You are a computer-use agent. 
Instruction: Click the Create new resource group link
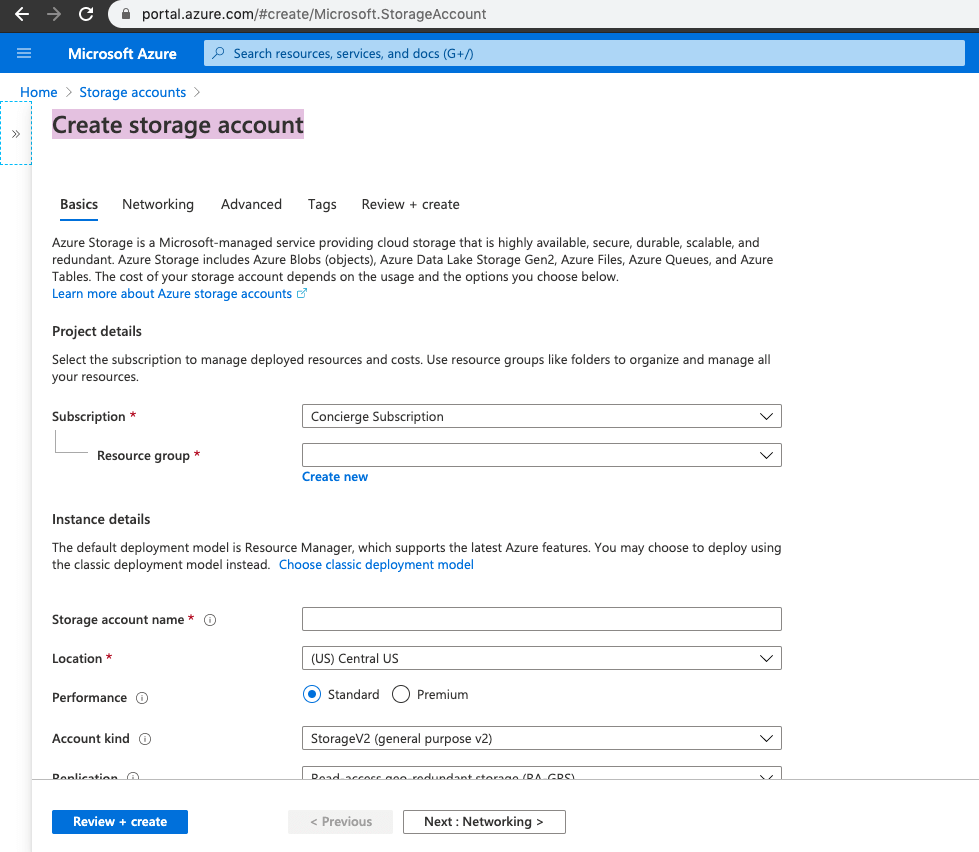tap(335, 477)
